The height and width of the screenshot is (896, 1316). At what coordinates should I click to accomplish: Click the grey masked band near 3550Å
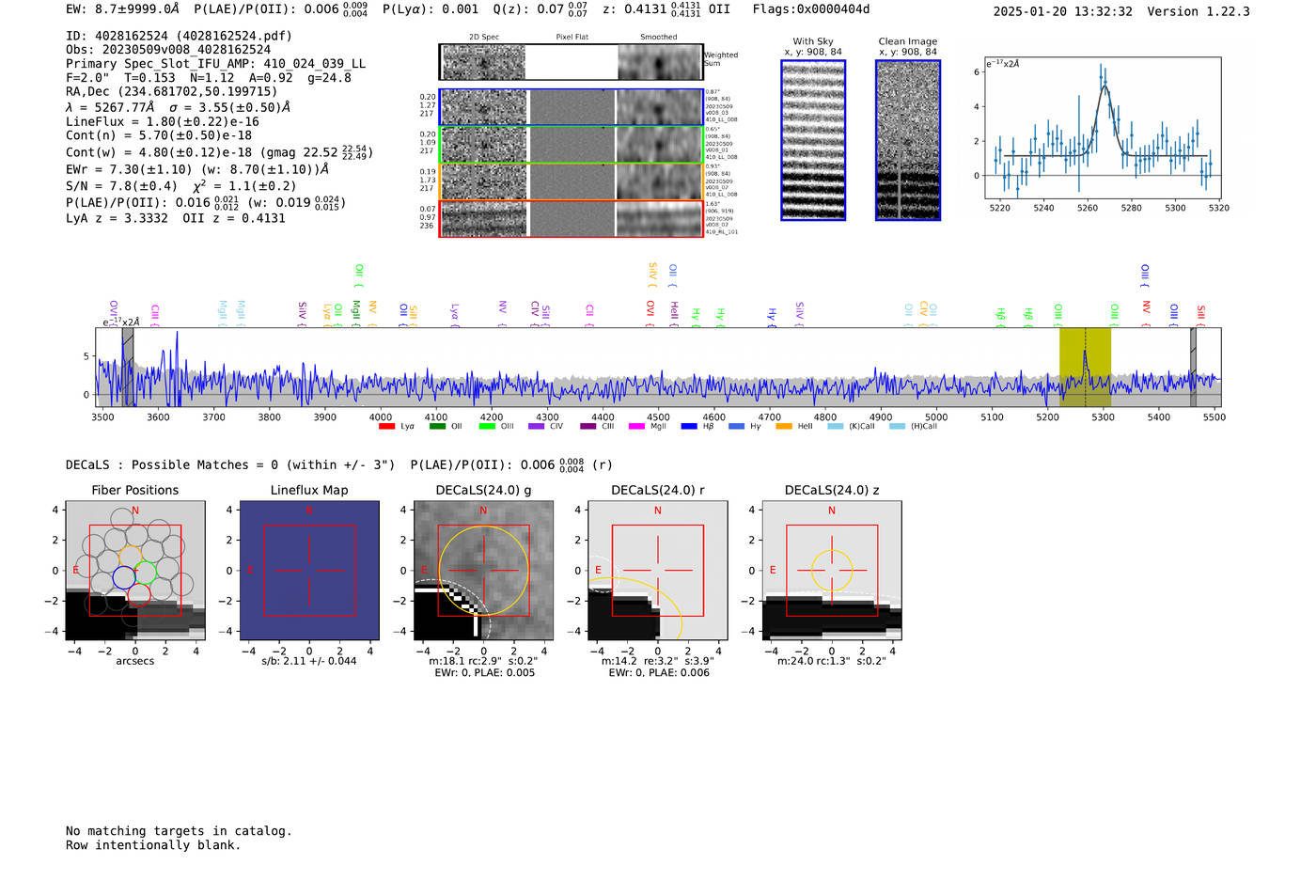(x=128, y=367)
